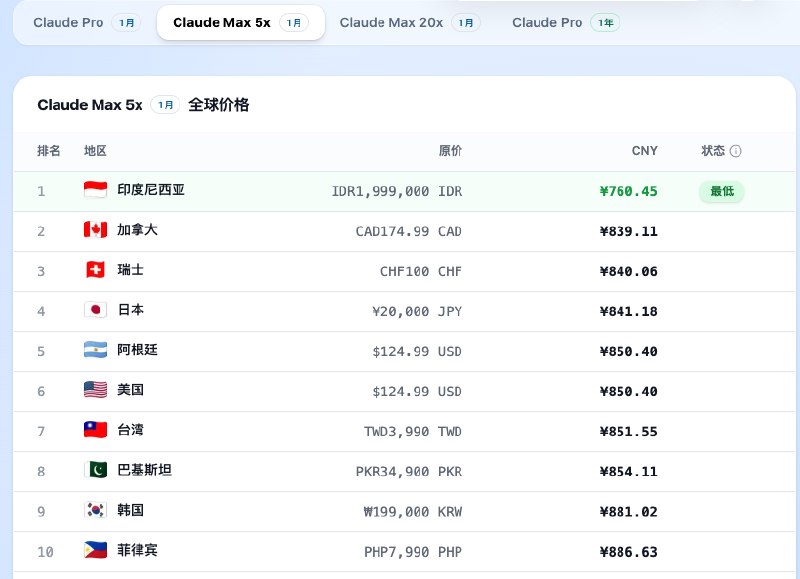Image resolution: width=800 pixels, height=579 pixels.
Task: Click the price ₩199,000 KRW
Action: point(413,512)
